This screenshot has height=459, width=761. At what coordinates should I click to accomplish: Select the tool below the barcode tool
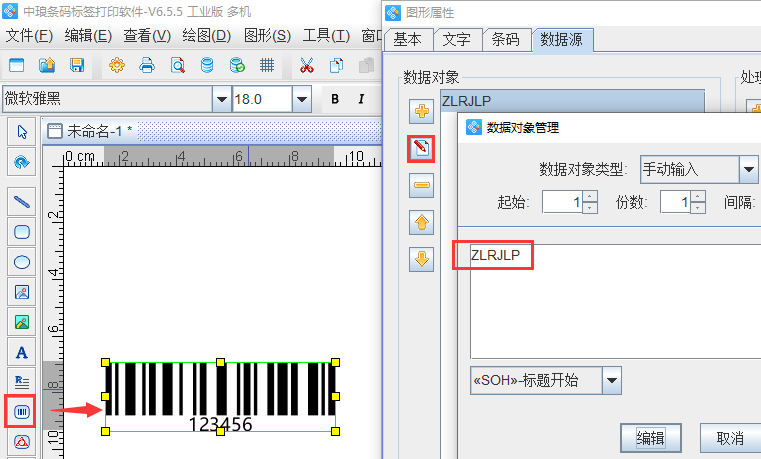pos(22,442)
